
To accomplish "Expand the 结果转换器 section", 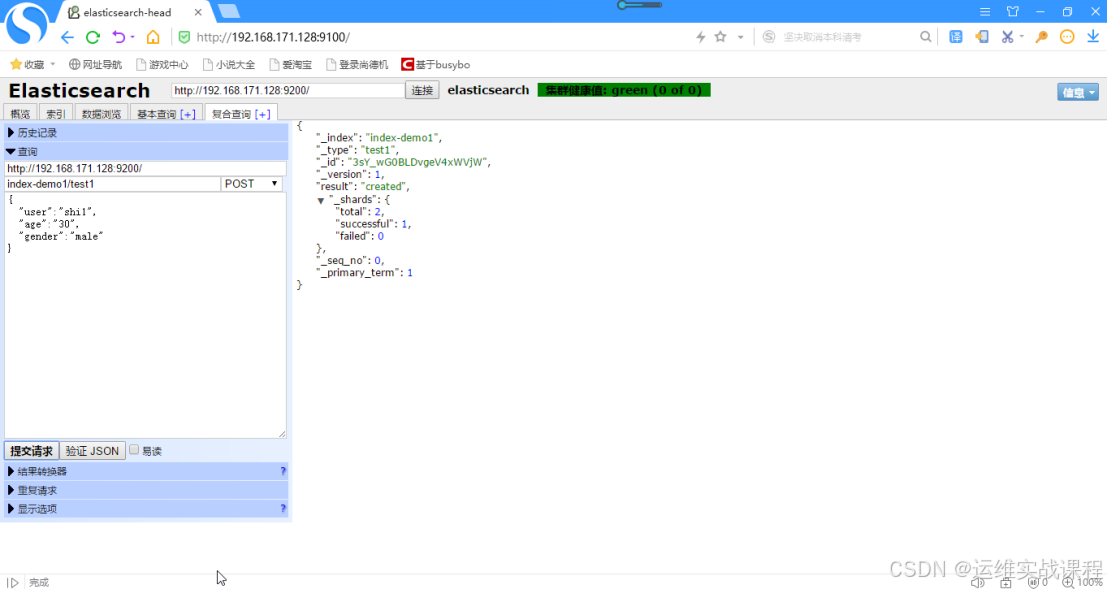I will (x=146, y=471).
